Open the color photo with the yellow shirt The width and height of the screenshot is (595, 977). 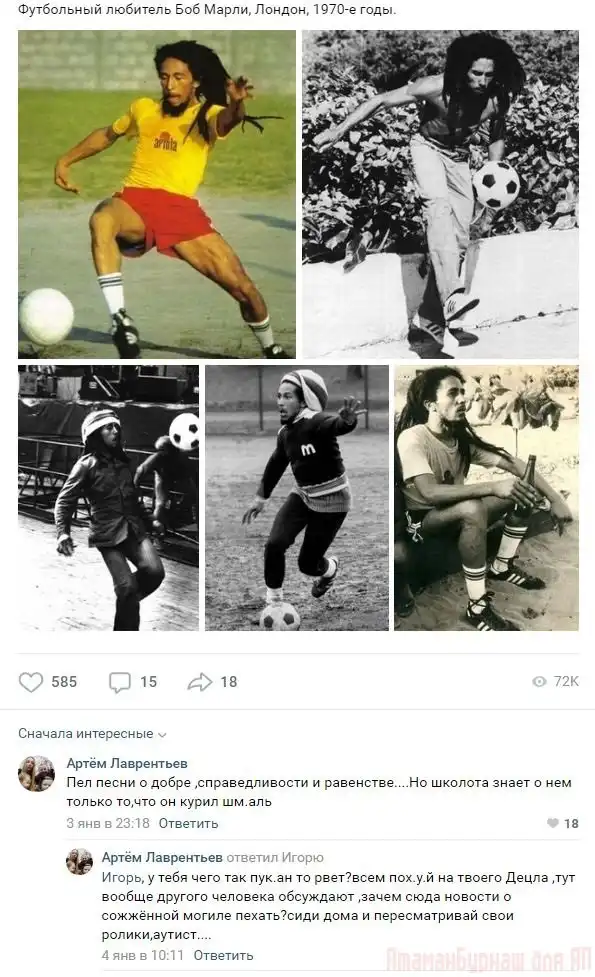pos(157,194)
